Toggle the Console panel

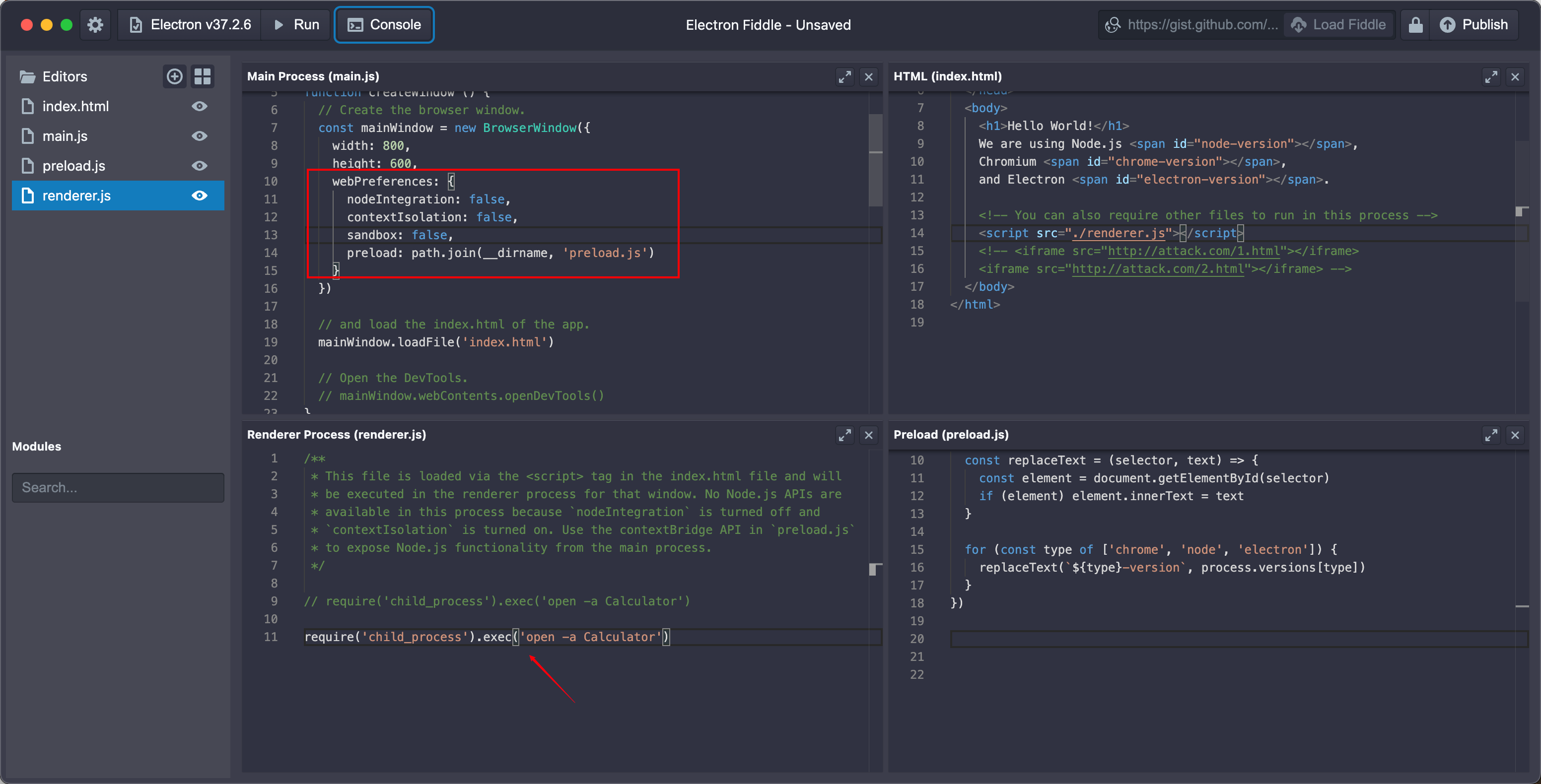pos(384,24)
